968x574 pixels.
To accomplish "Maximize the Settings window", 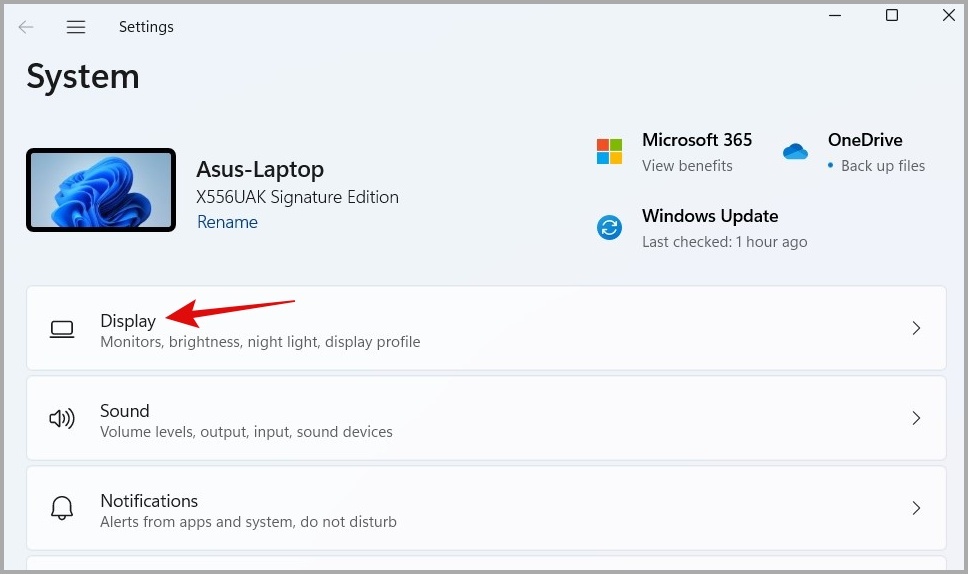I will click(x=891, y=15).
